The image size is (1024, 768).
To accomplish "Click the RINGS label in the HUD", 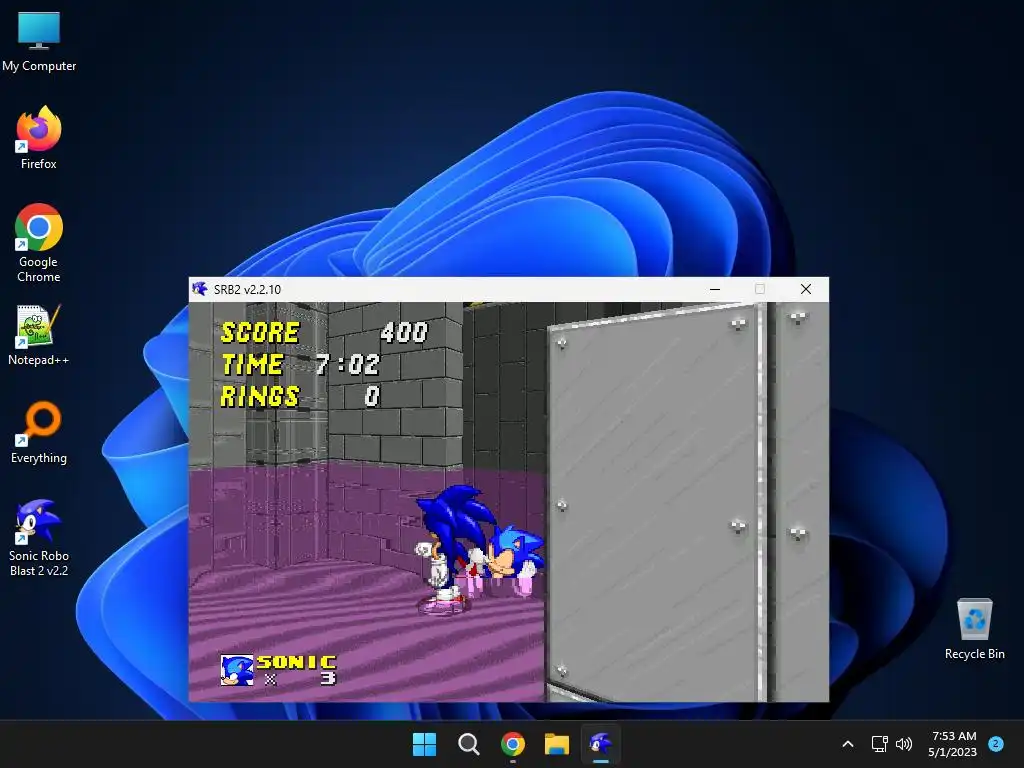I will (259, 396).
